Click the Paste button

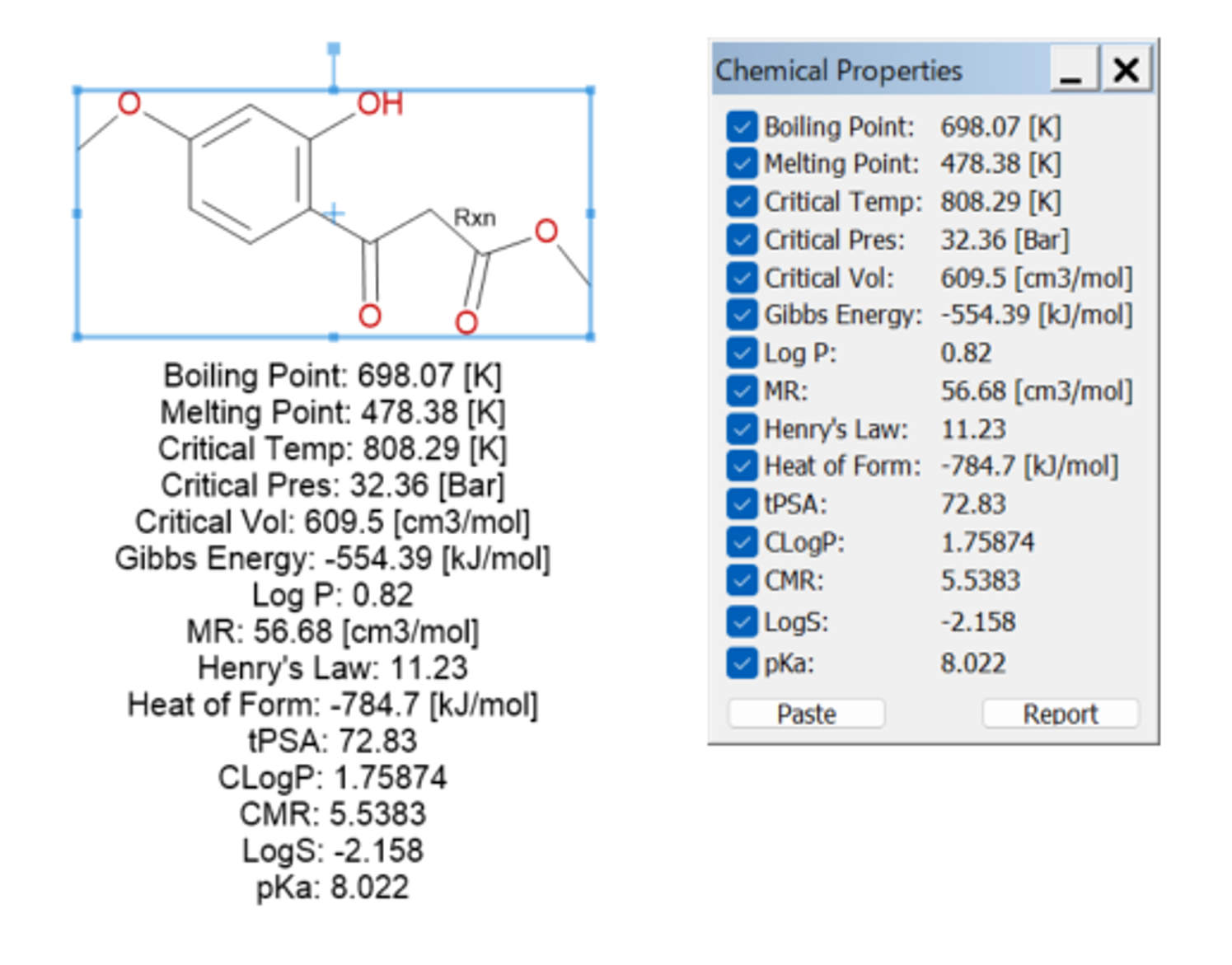(806, 714)
